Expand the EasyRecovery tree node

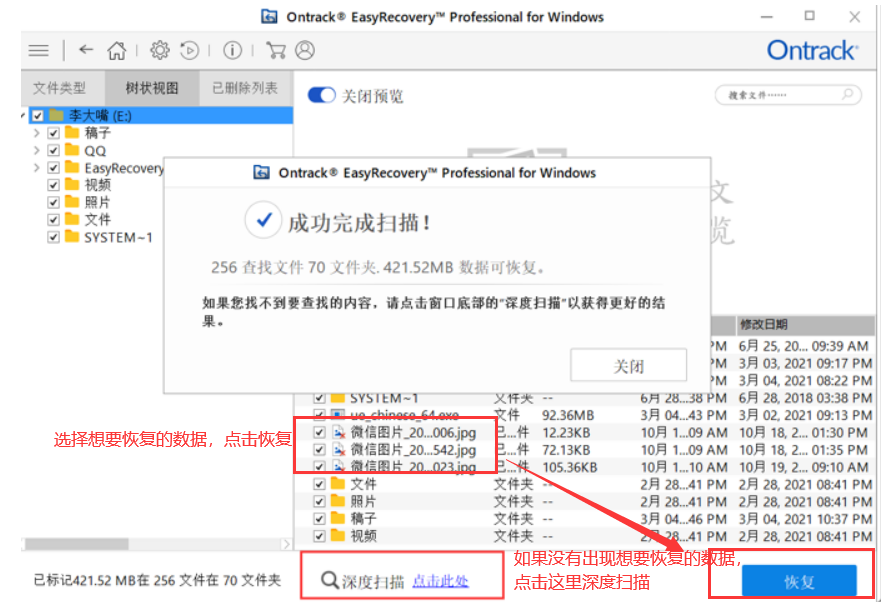tap(37, 168)
